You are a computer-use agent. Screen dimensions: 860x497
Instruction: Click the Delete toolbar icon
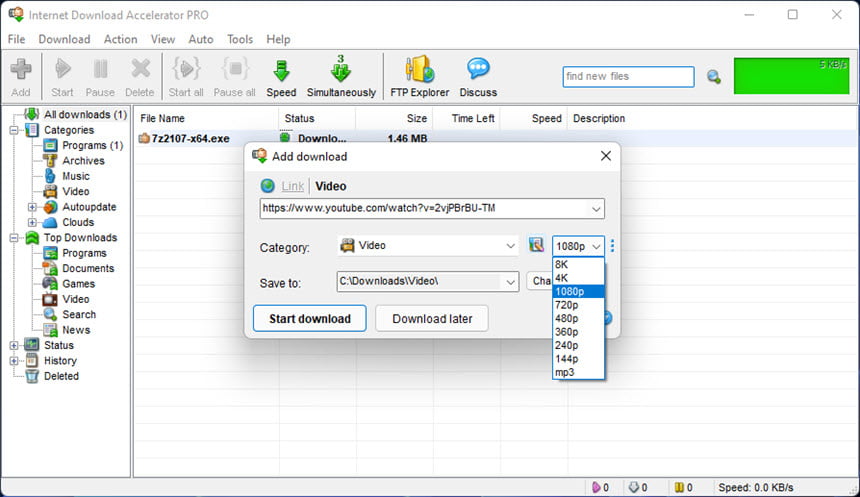point(140,77)
